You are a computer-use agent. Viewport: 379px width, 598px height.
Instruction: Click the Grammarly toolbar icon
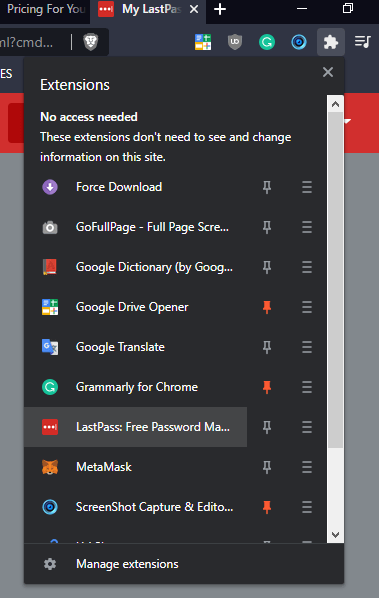click(267, 42)
